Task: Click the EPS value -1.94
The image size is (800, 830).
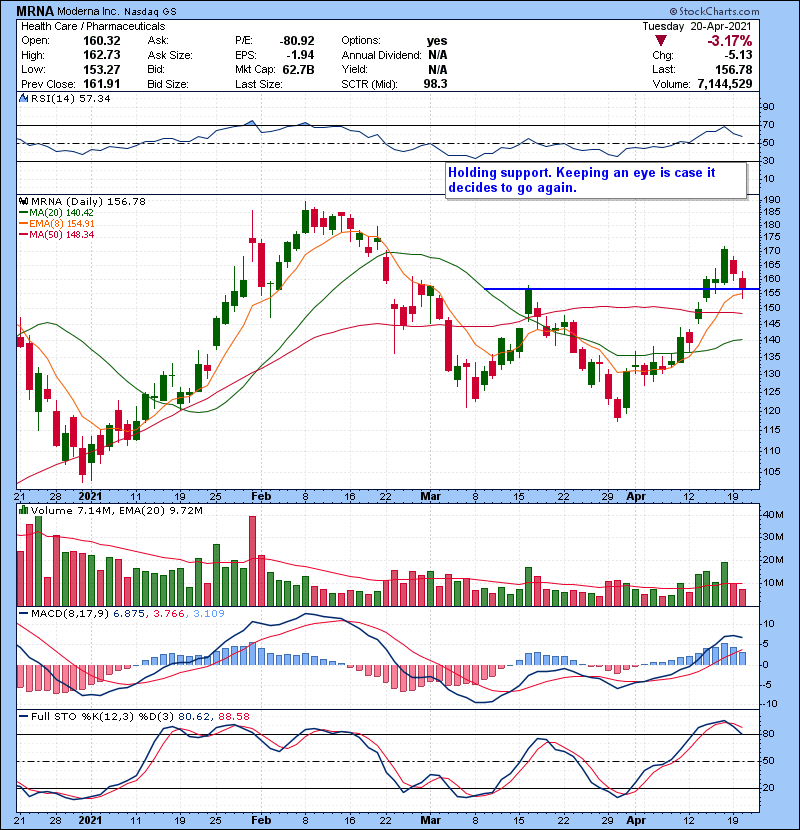Action: pyautogui.click(x=300, y=55)
